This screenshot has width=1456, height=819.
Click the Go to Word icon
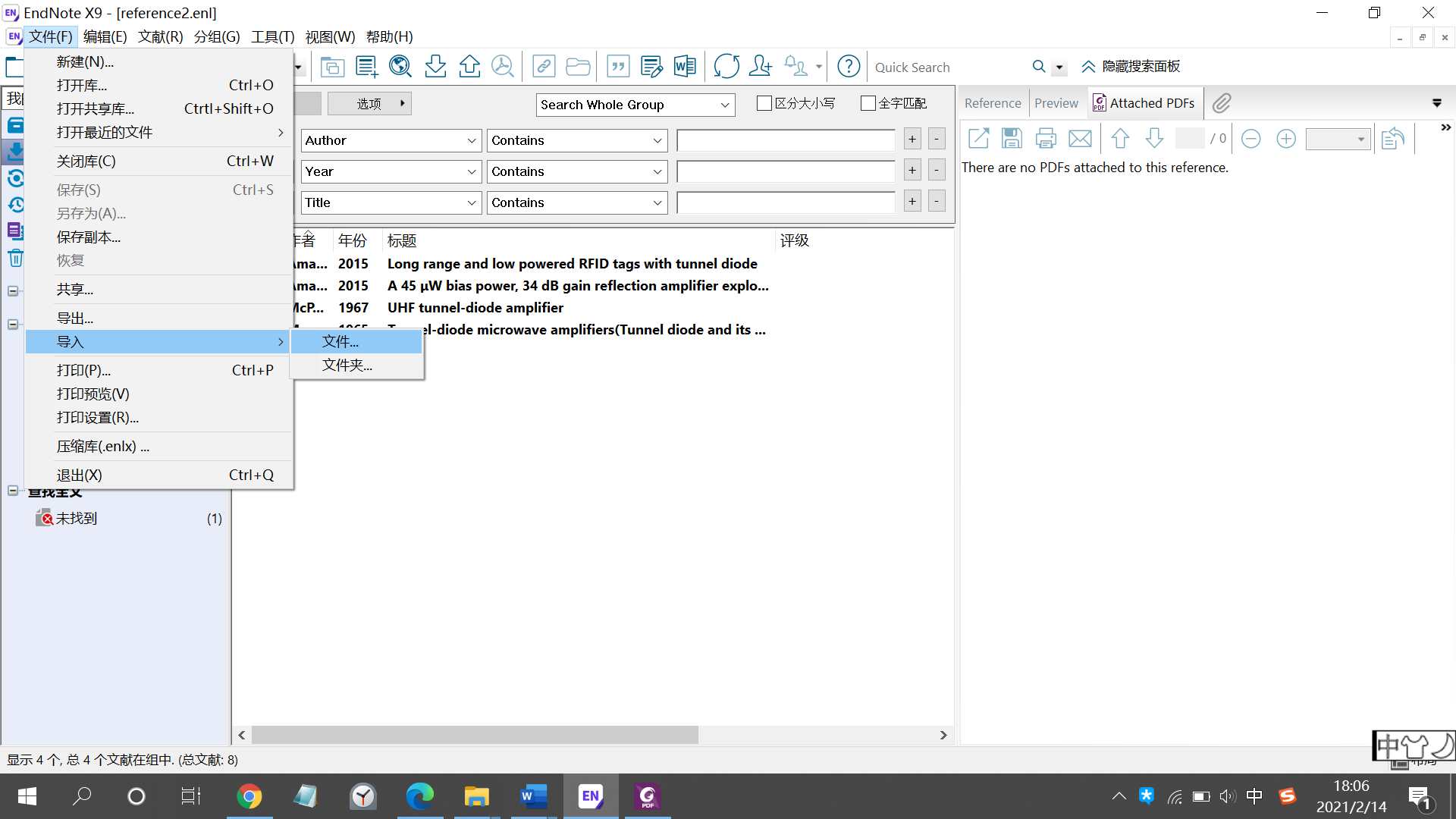[685, 67]
